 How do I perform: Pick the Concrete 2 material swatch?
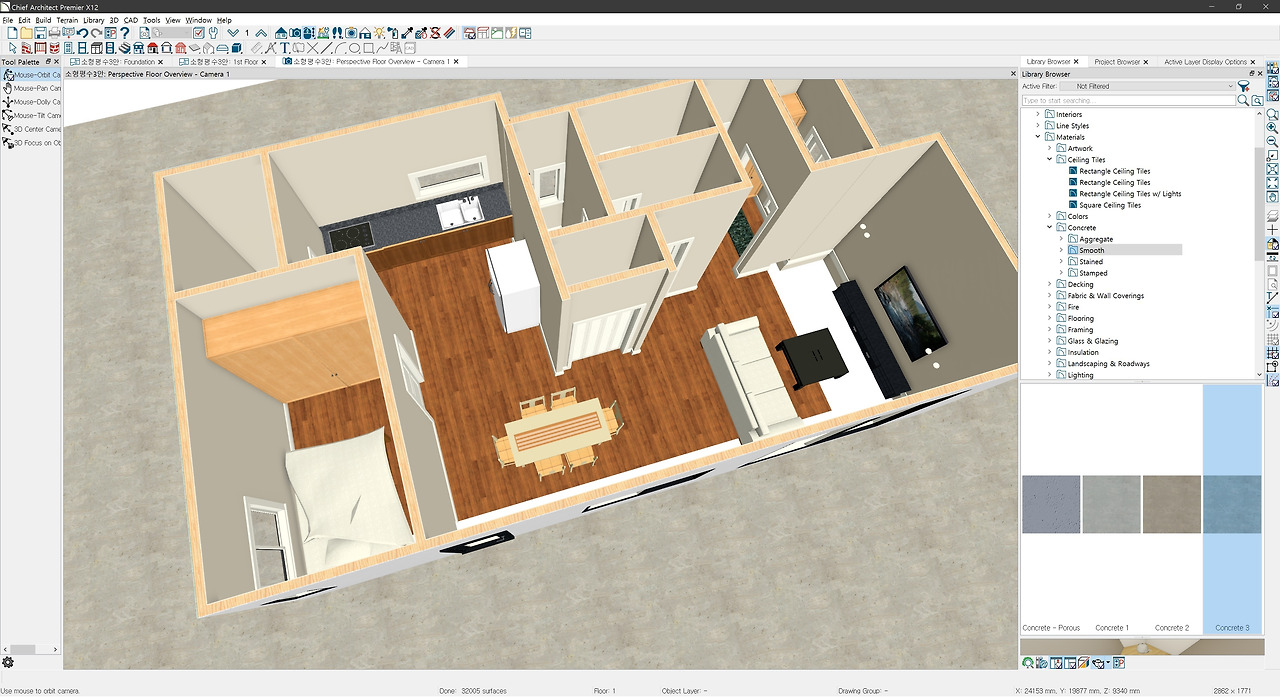pyautogui.click(x=1172, y=504)
